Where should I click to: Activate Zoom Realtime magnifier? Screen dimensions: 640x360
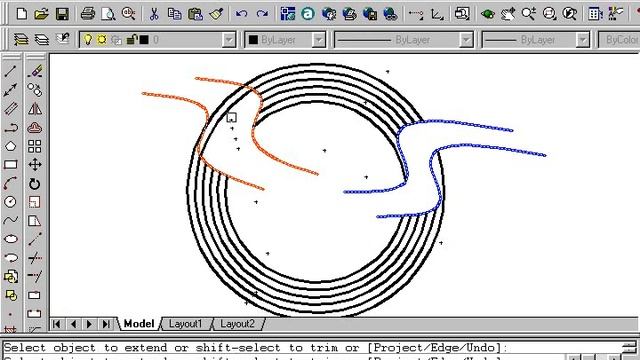(529, 14)
